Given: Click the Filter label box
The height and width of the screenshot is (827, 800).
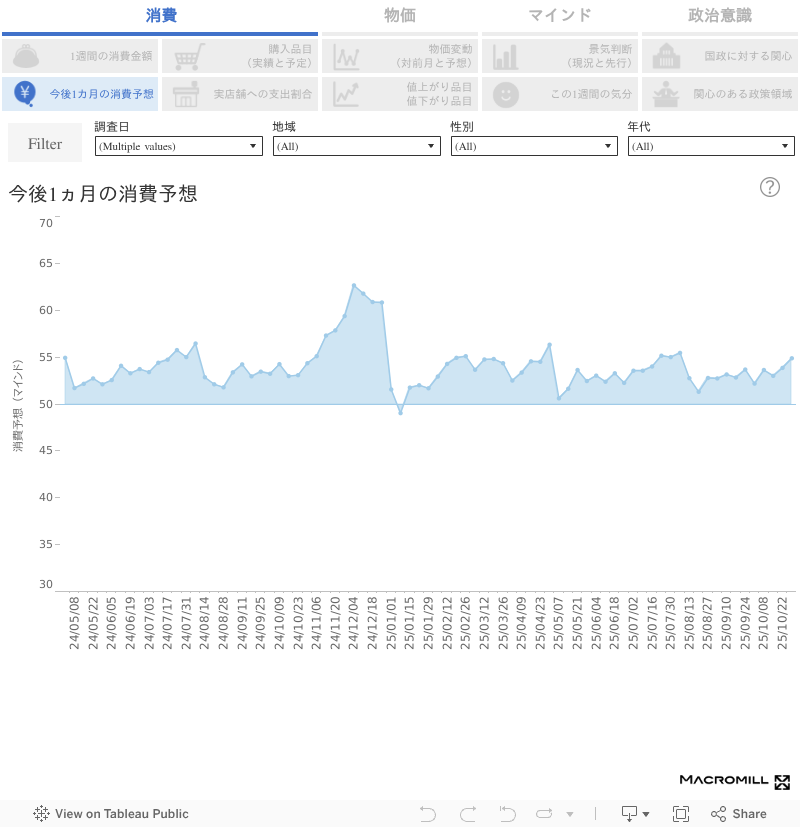Looking at the screenshot, I should click(x=45, y=143).
